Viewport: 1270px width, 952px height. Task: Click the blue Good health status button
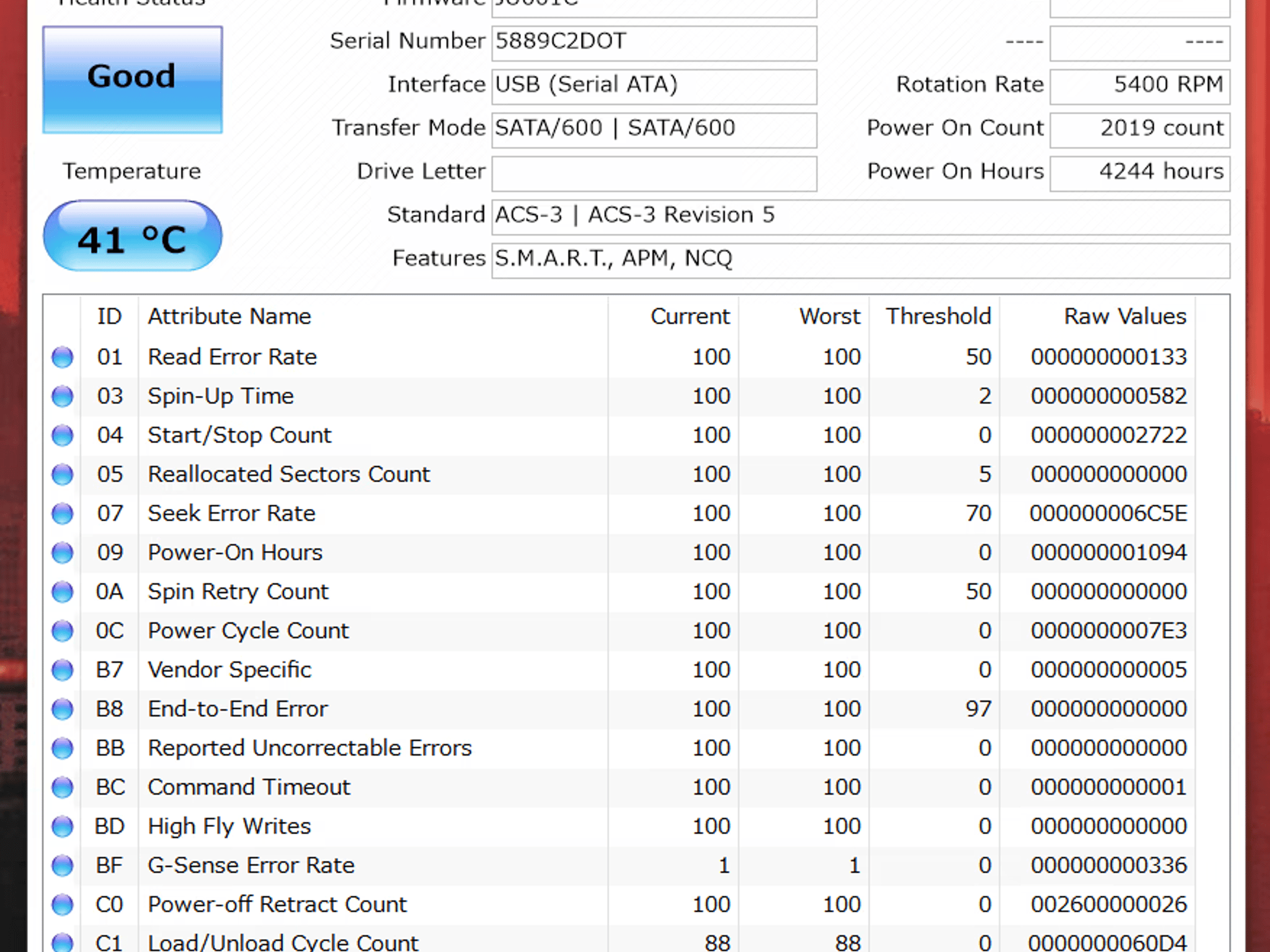point(132,79)
